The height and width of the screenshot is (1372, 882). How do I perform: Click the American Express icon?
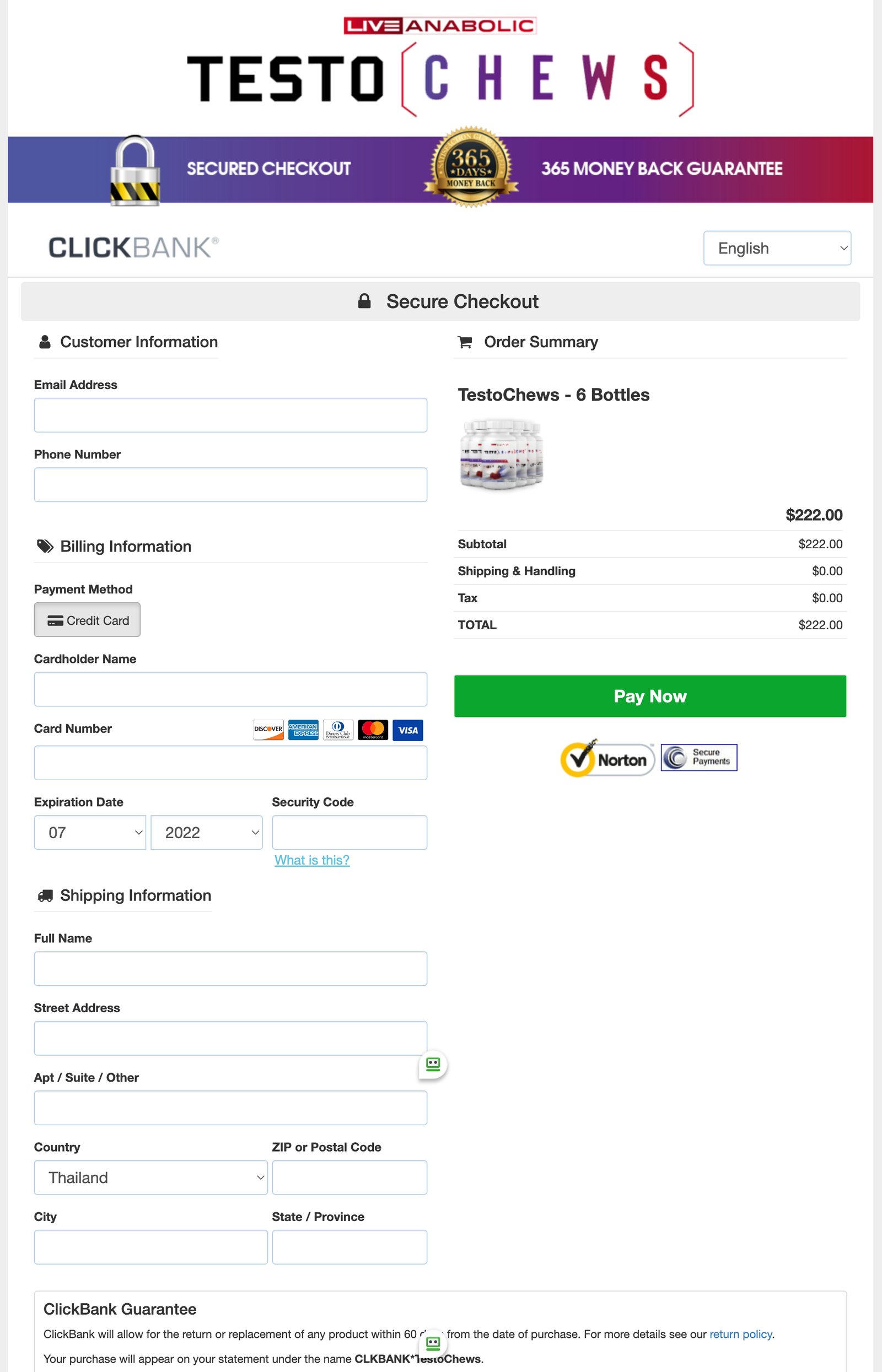click(x=303, y=730)
